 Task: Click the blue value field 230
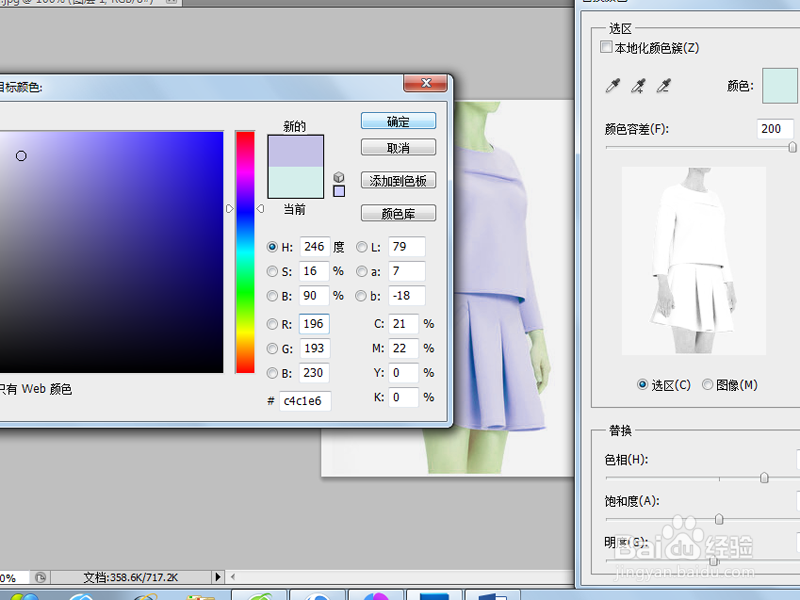(314, 372)
